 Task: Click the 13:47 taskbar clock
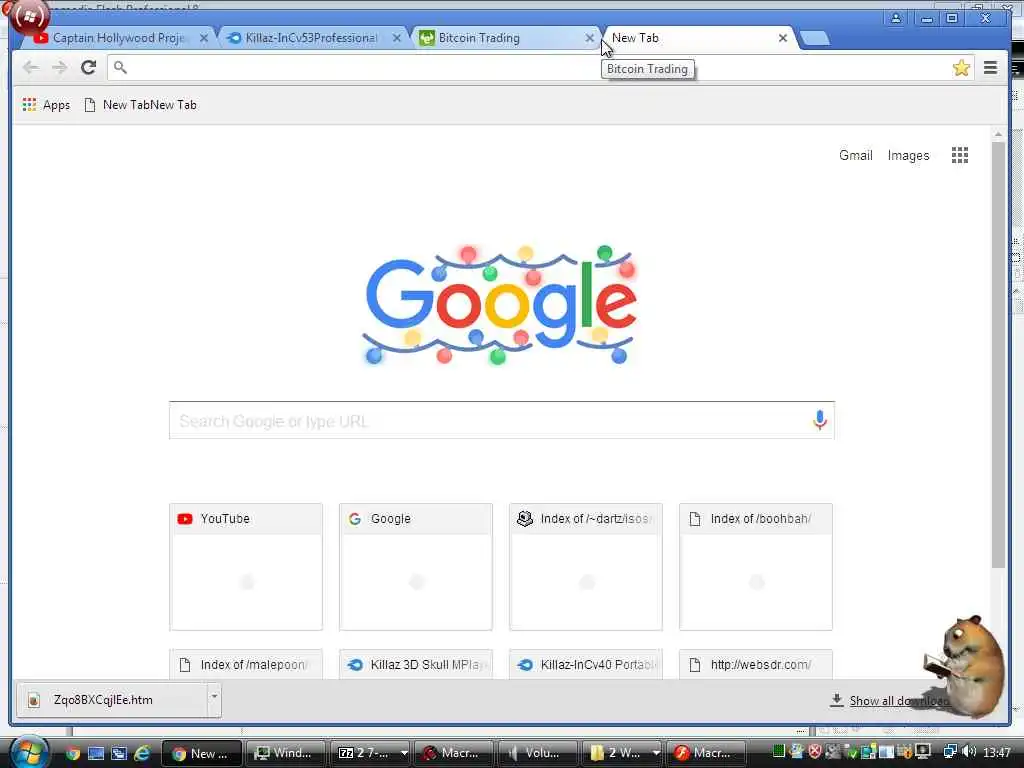(997, 753)
